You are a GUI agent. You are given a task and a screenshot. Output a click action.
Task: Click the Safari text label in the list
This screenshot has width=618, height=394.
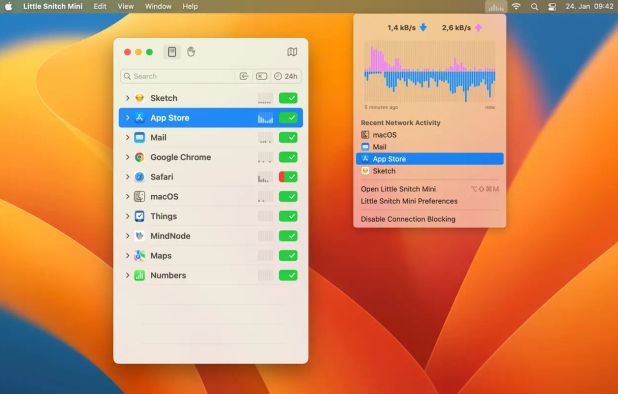click(162, 177)
